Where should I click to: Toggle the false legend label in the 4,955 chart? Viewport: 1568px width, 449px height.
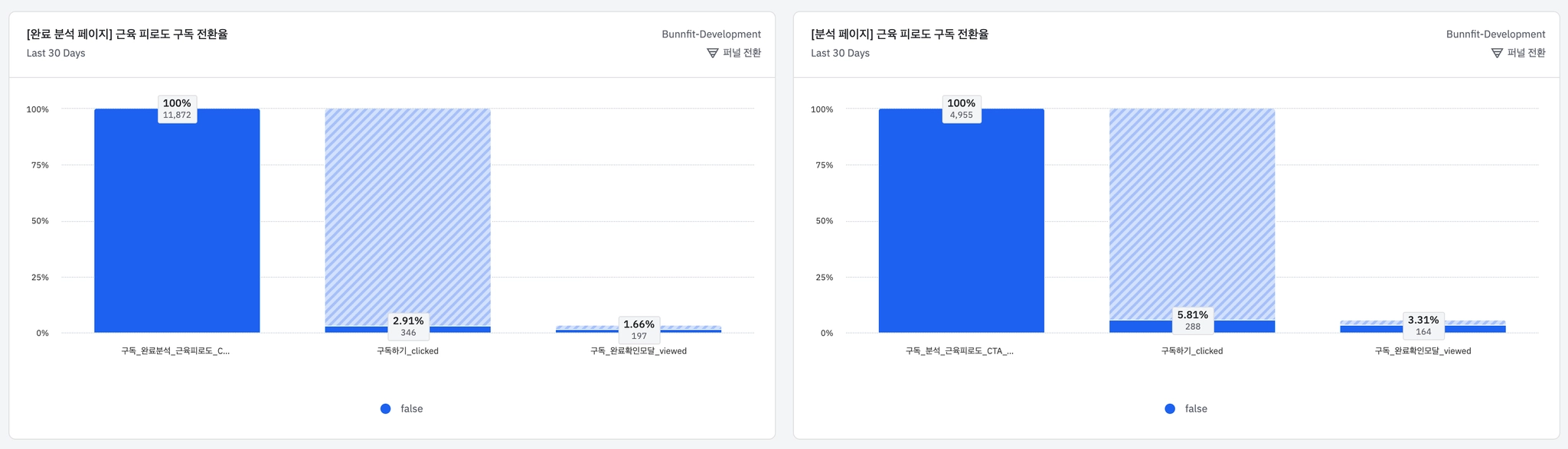(x=1196, y=408)
